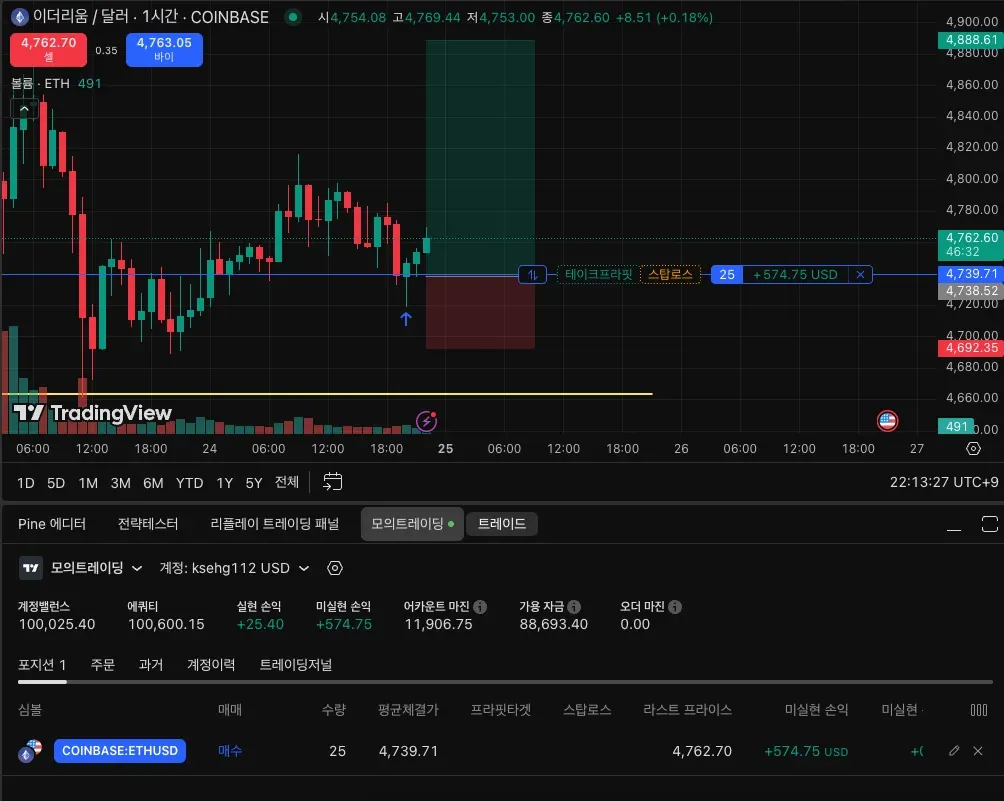
Task: Select the 1Y time range
Action: (x=225, y=483)
